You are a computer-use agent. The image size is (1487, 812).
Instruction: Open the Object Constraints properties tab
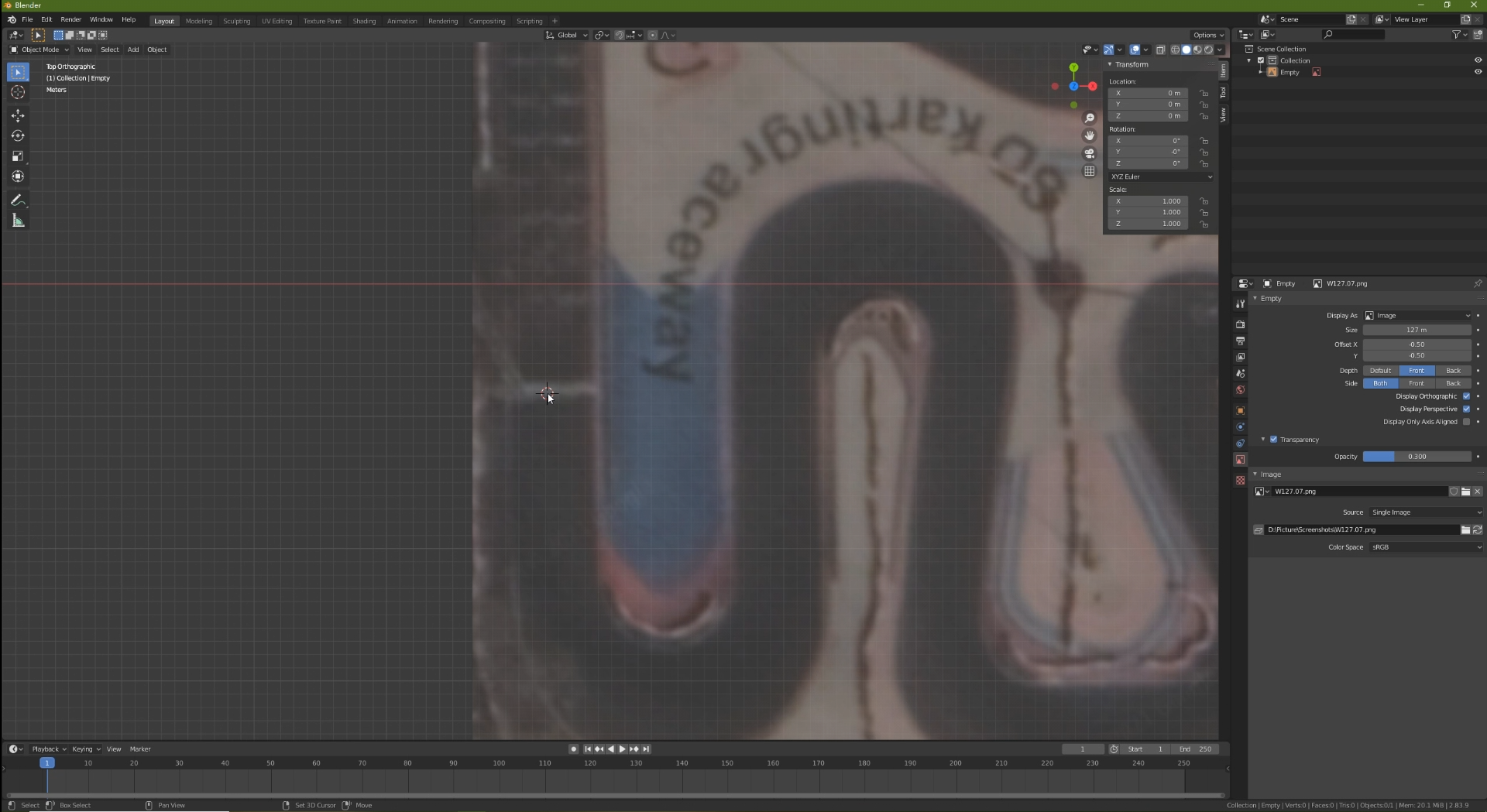pyautogui.click(x=1240, y=443)
